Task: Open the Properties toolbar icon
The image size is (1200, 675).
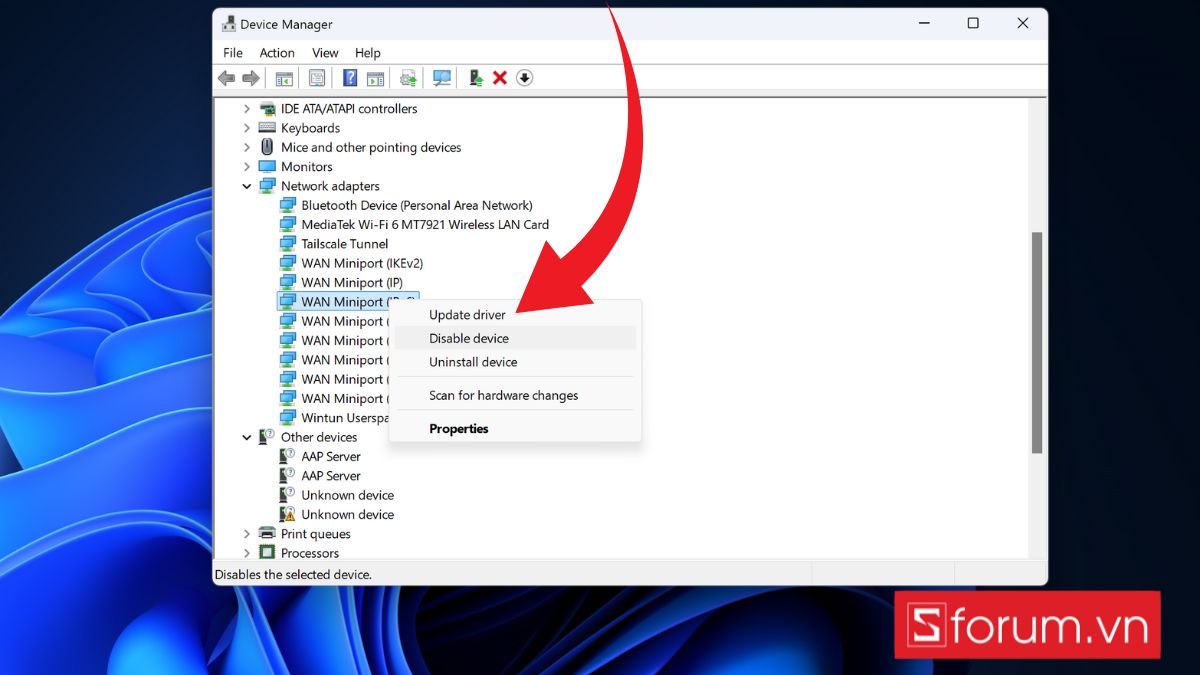Action: pos(317,78)
